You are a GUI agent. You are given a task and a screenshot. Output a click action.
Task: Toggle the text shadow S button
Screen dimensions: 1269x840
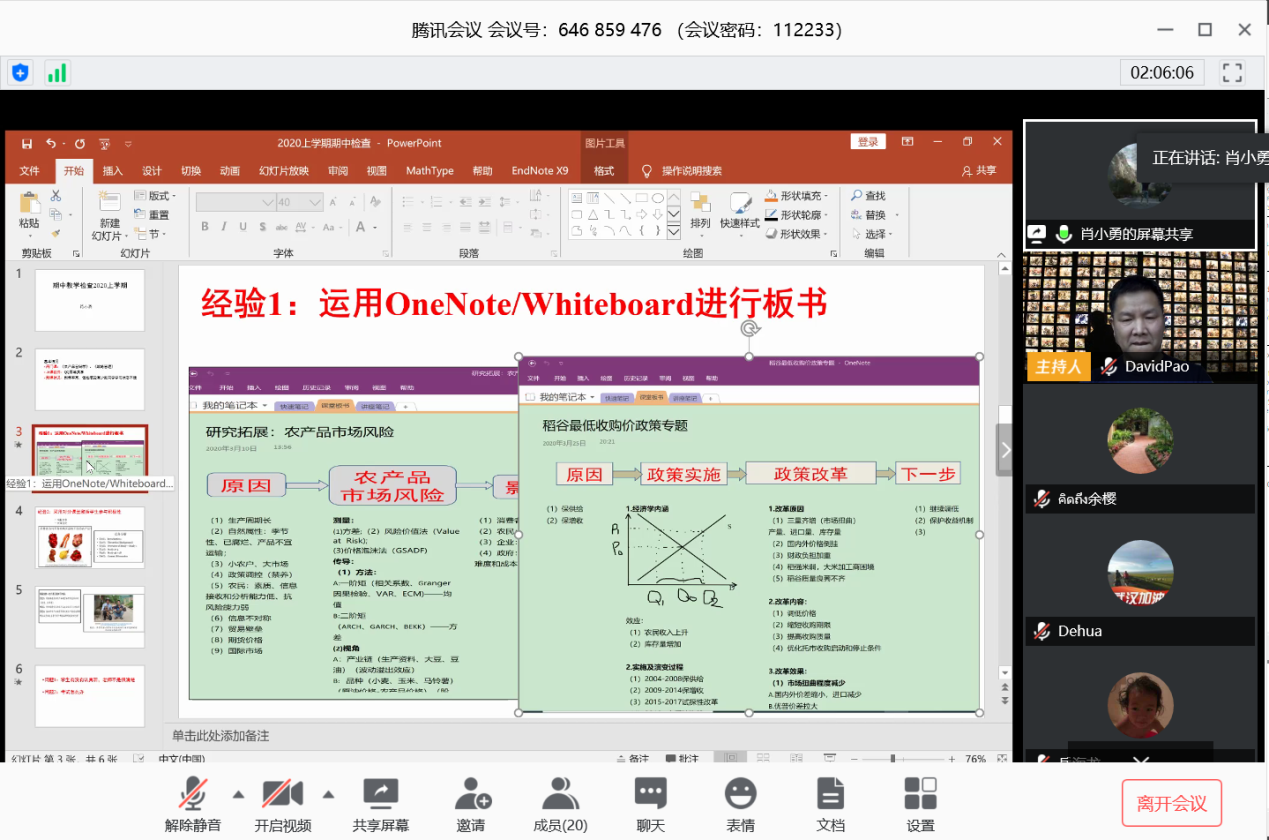[265, 227]
